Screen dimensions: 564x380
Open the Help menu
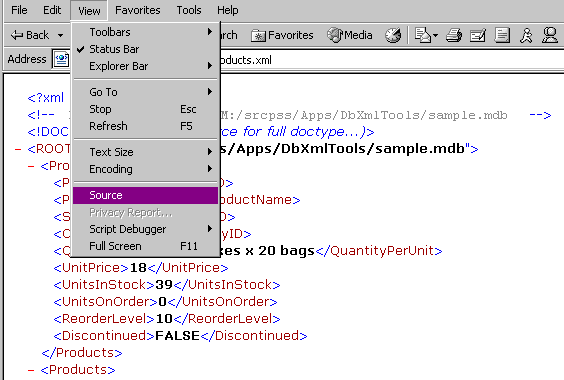coord(228,10)
